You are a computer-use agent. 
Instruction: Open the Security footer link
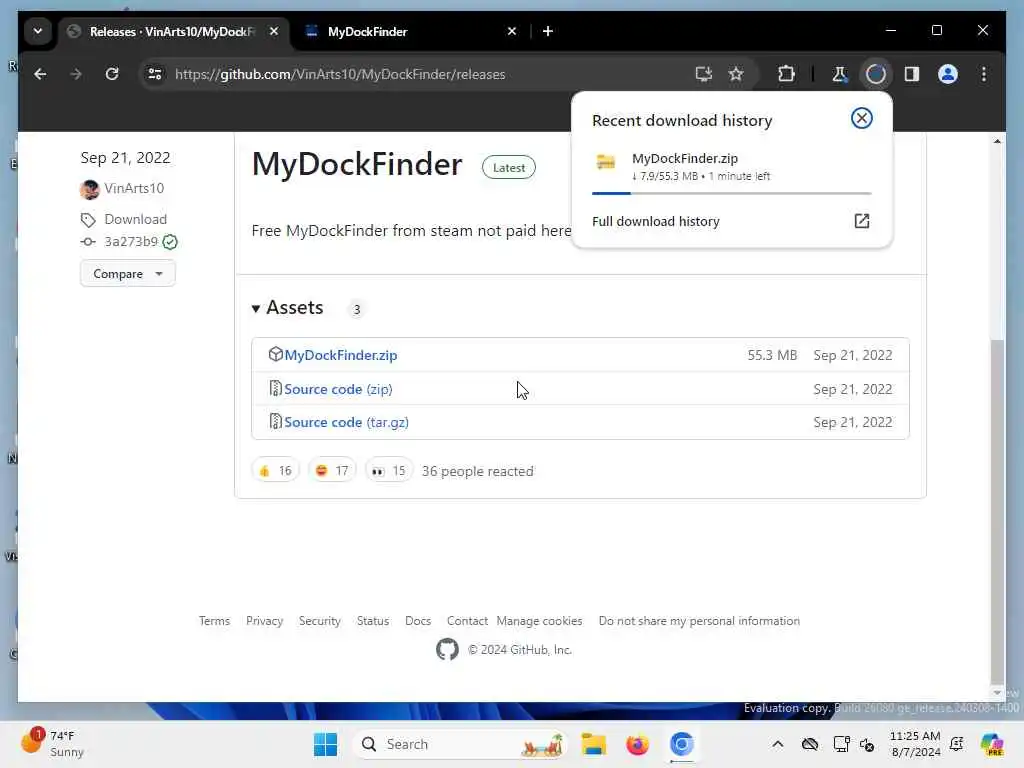point(319,621)
